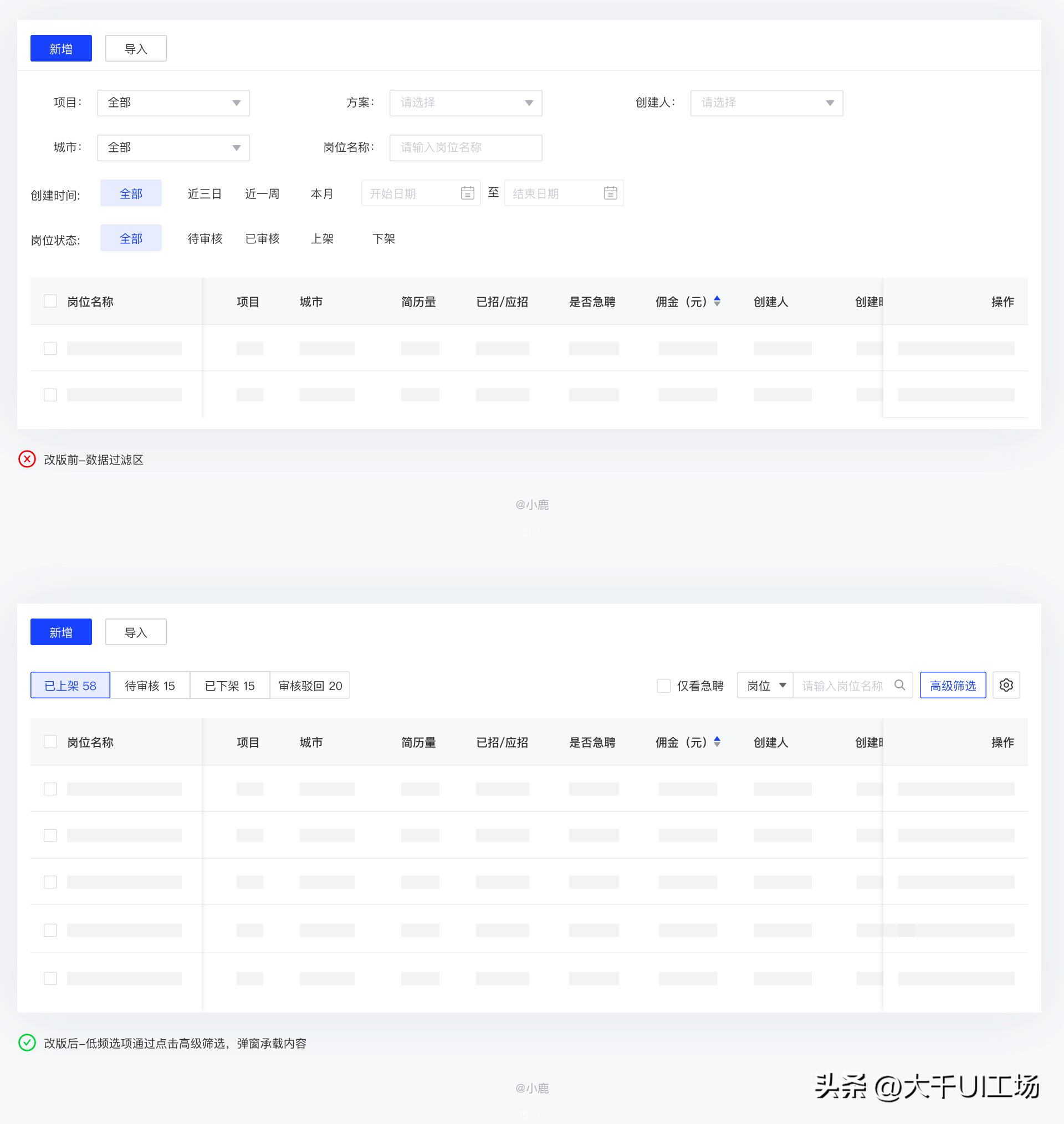
Task: Open the 开始日期 calendar icon
Action: 467,193
